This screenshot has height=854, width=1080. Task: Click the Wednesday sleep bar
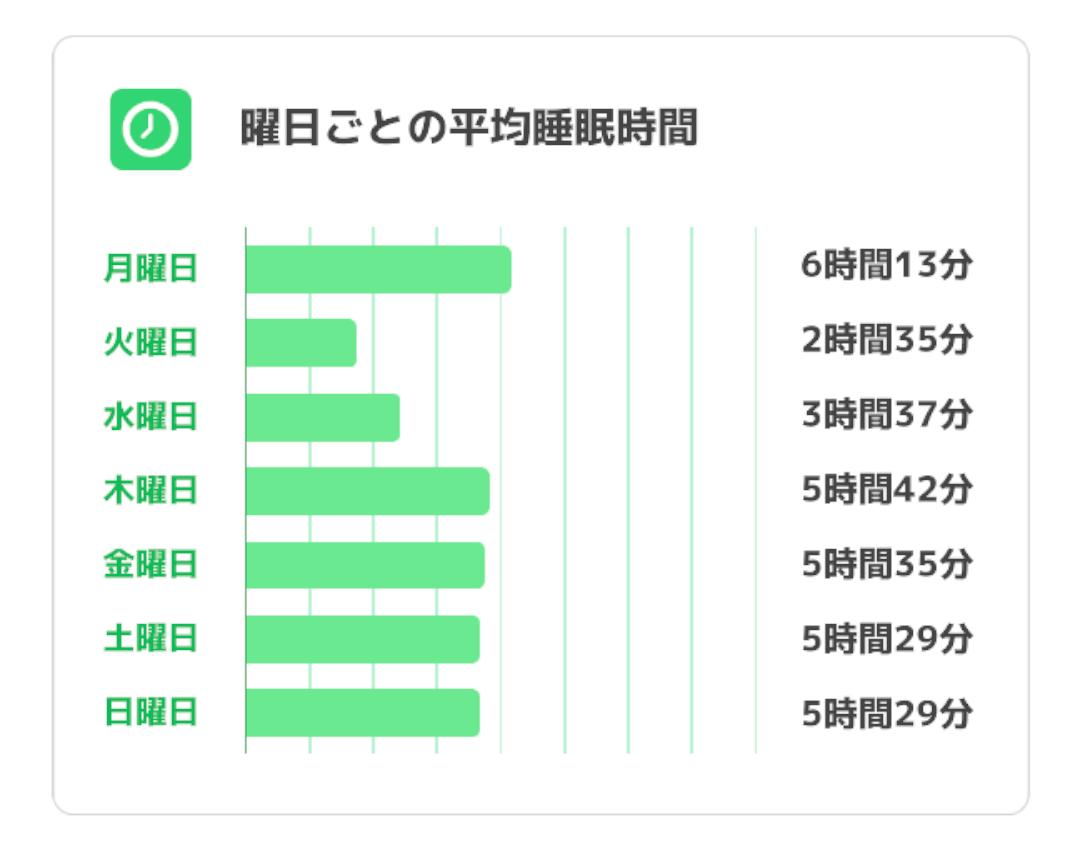(322, 417)
